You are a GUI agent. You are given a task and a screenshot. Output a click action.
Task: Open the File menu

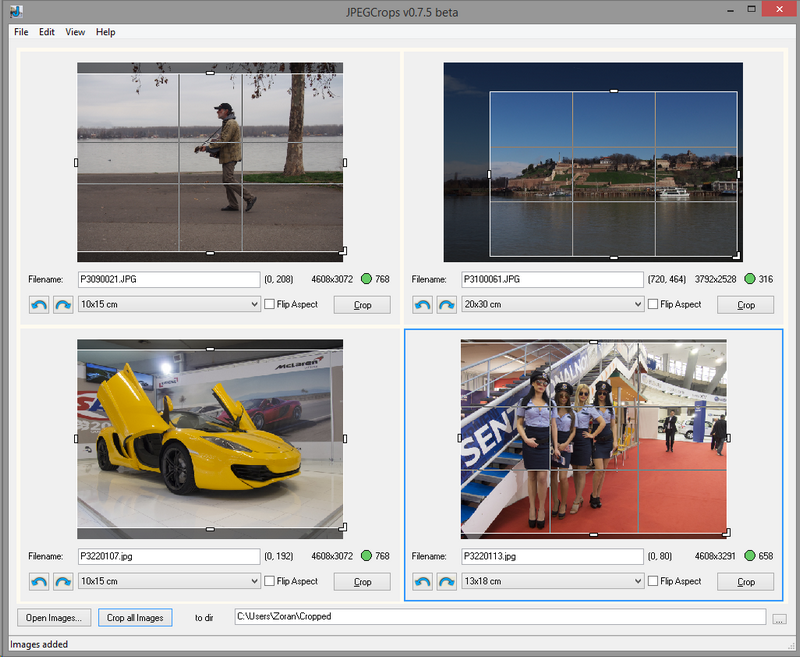coord(21,32)
